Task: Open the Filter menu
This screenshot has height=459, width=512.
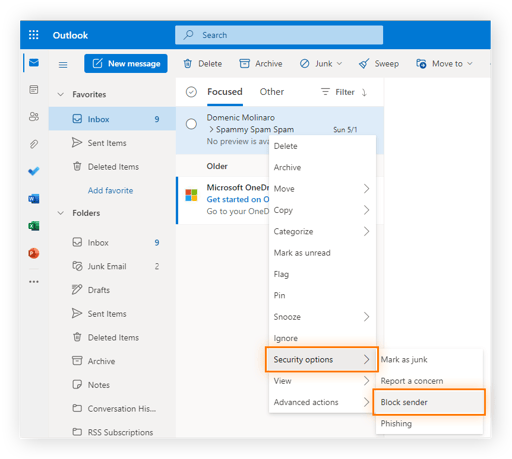Action: 337,92
